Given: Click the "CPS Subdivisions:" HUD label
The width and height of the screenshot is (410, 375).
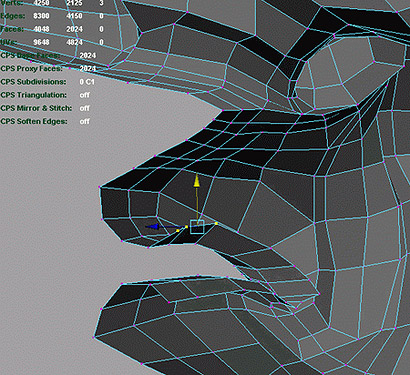Looking at the screenshot, I should 33,82.
